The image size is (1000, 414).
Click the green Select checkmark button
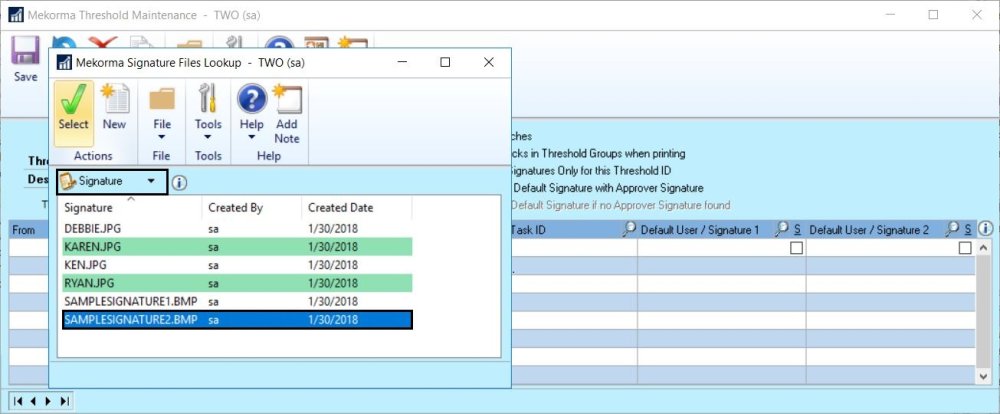coord(73,113)
